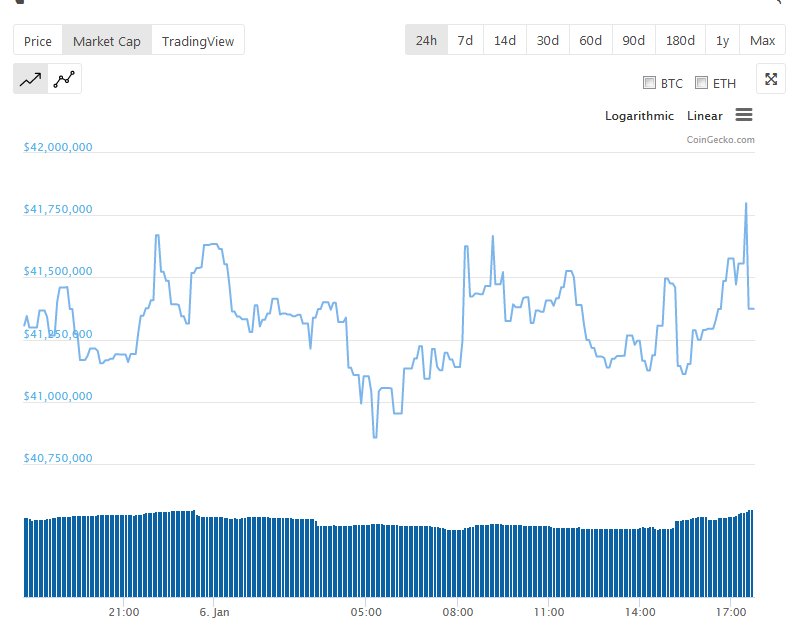Image resolution: width=809 pixels, height=642 pixels.
Task: Click the 11:00 time axis label
Action: pos(548,612)
